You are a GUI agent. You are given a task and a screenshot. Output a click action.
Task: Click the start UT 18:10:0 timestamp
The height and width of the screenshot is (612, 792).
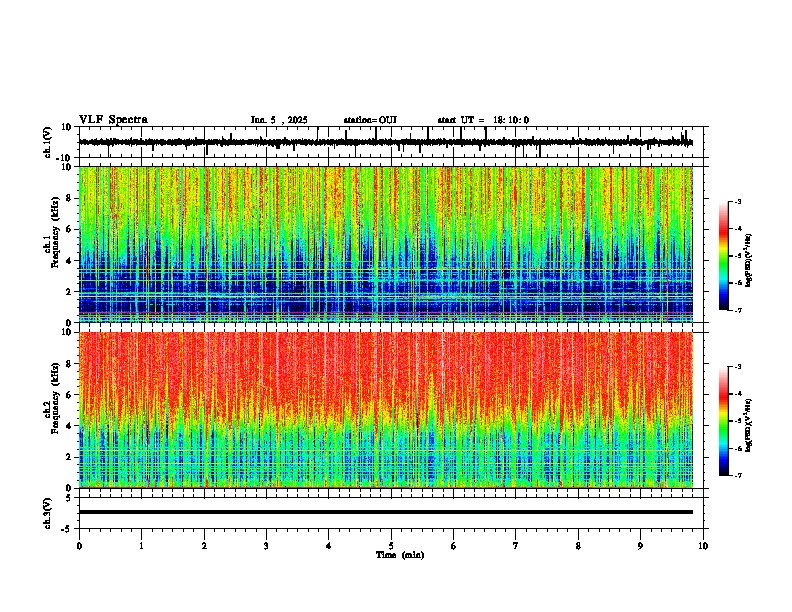483,120
